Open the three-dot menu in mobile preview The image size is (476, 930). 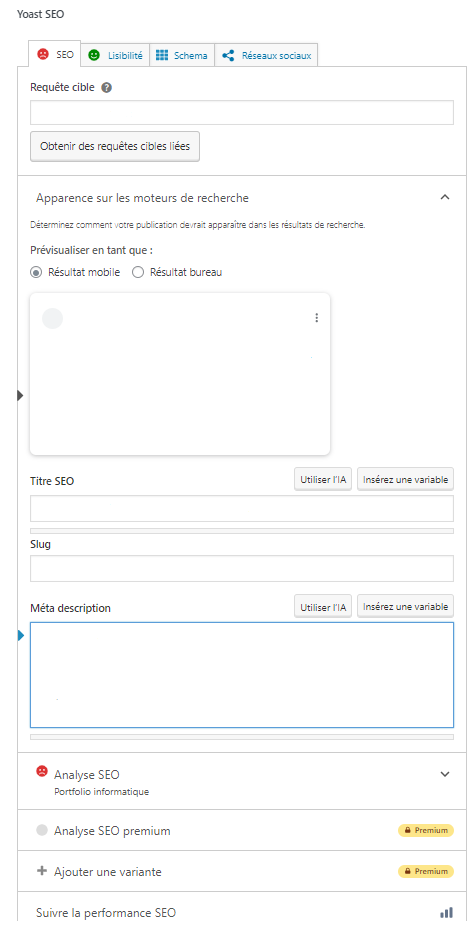click(x=317, y=318)
